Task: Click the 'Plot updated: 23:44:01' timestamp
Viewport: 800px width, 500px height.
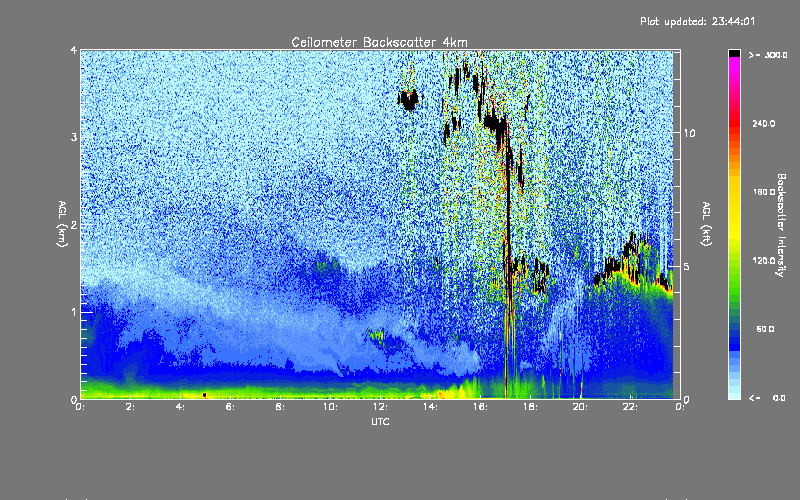Action: [697, 21]
